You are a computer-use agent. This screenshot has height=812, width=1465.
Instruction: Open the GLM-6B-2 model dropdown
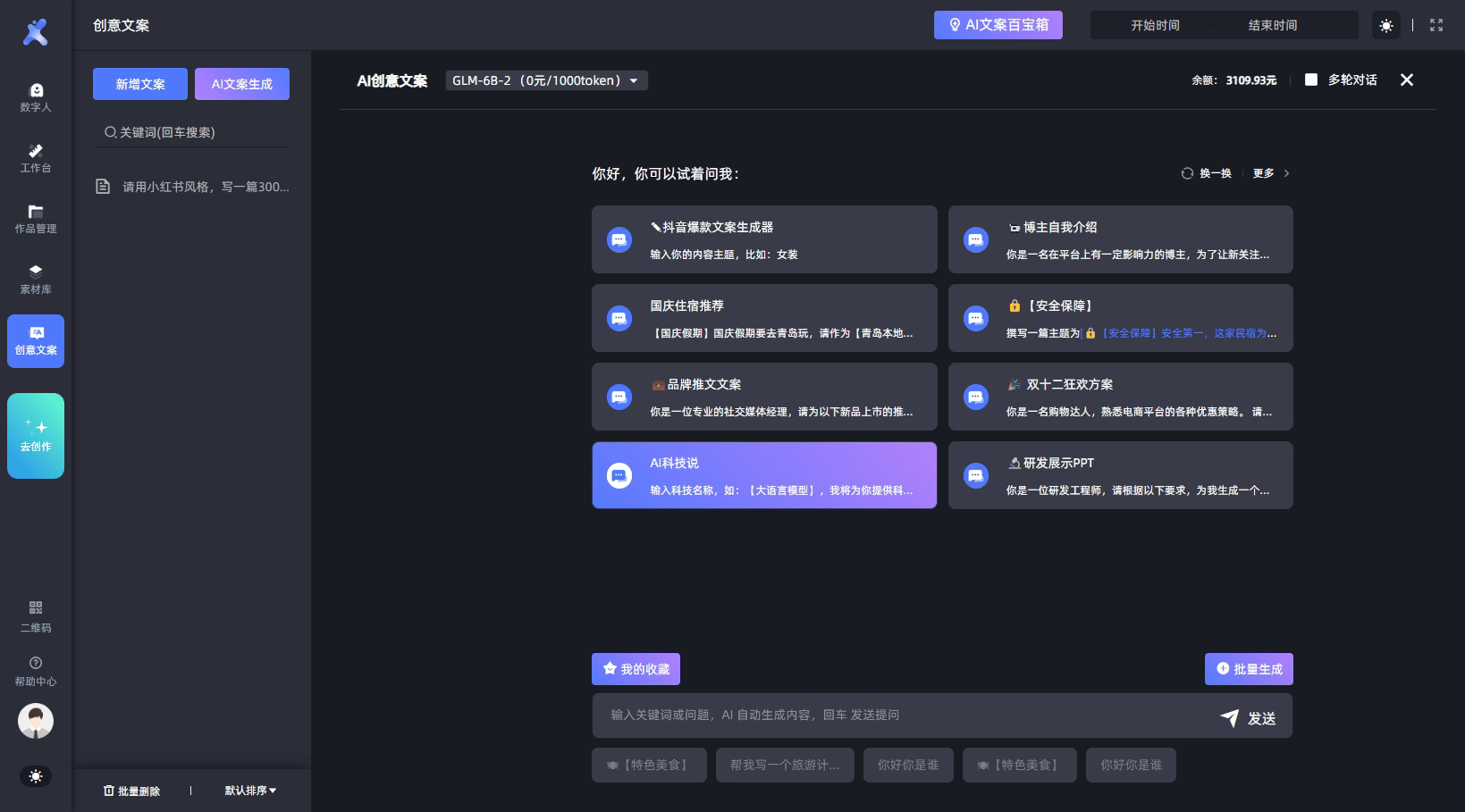pyautogui.click(x=546, y=80)
